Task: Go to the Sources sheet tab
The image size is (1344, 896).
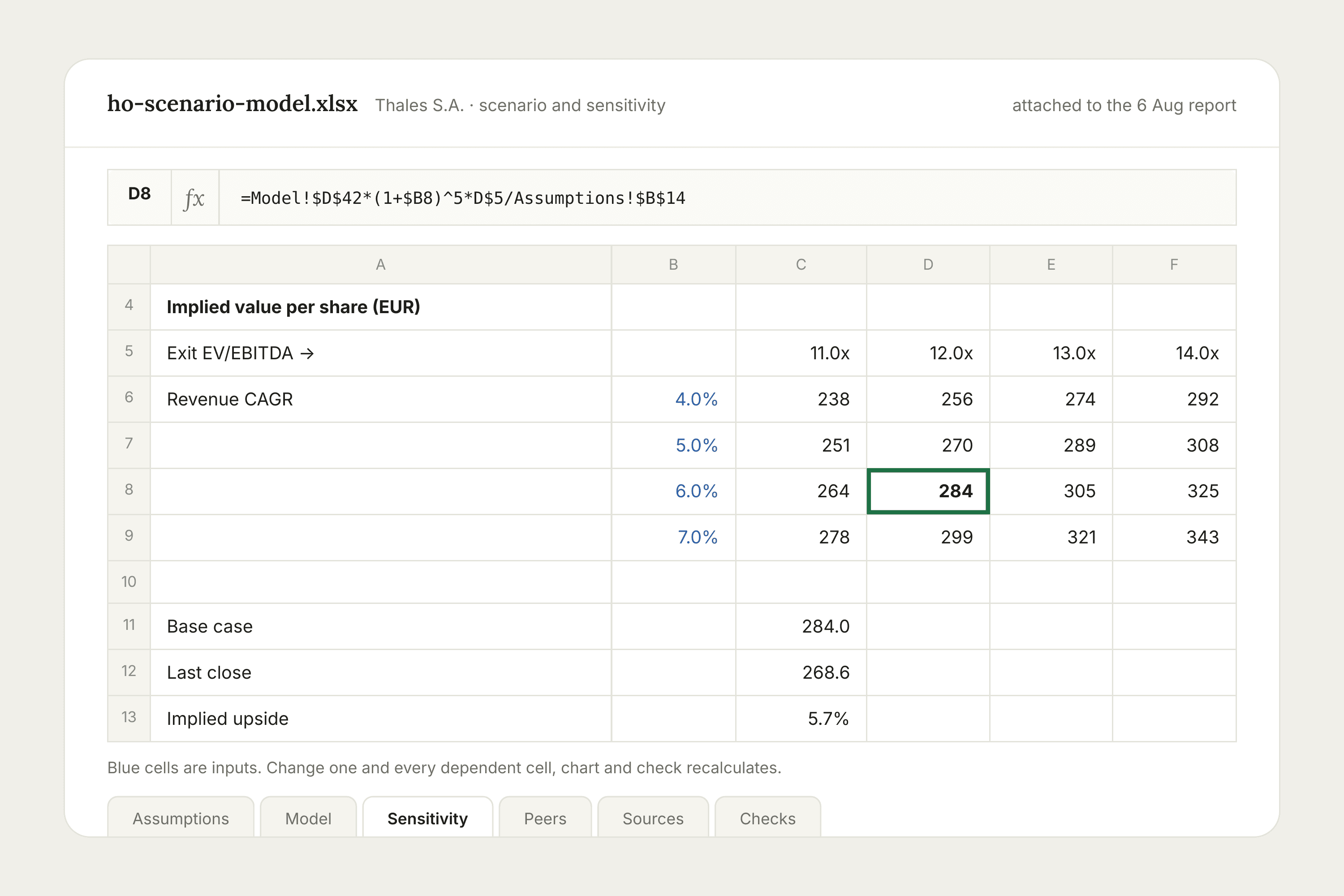Action: click(x=653, y=818)
